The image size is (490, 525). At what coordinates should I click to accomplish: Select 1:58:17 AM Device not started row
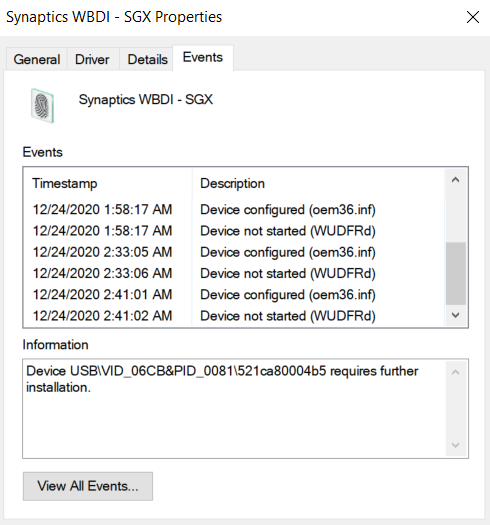(x=234, y=231)
